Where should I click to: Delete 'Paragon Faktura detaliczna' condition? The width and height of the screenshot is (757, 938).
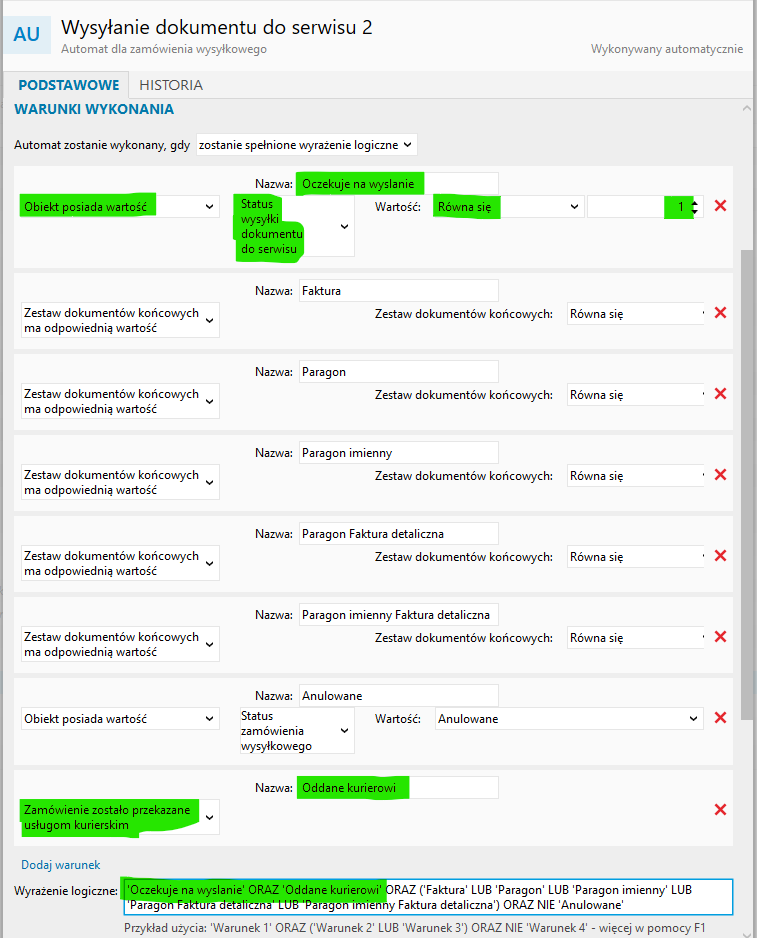tap(720, 556)
